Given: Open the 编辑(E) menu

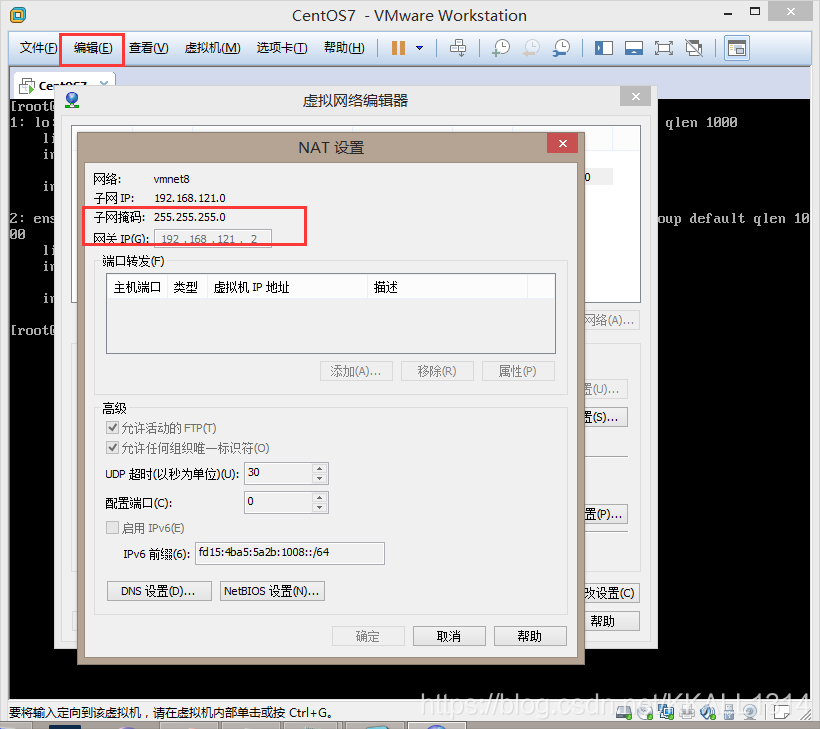Looking at the screenshot, I should tap(93, 48).
